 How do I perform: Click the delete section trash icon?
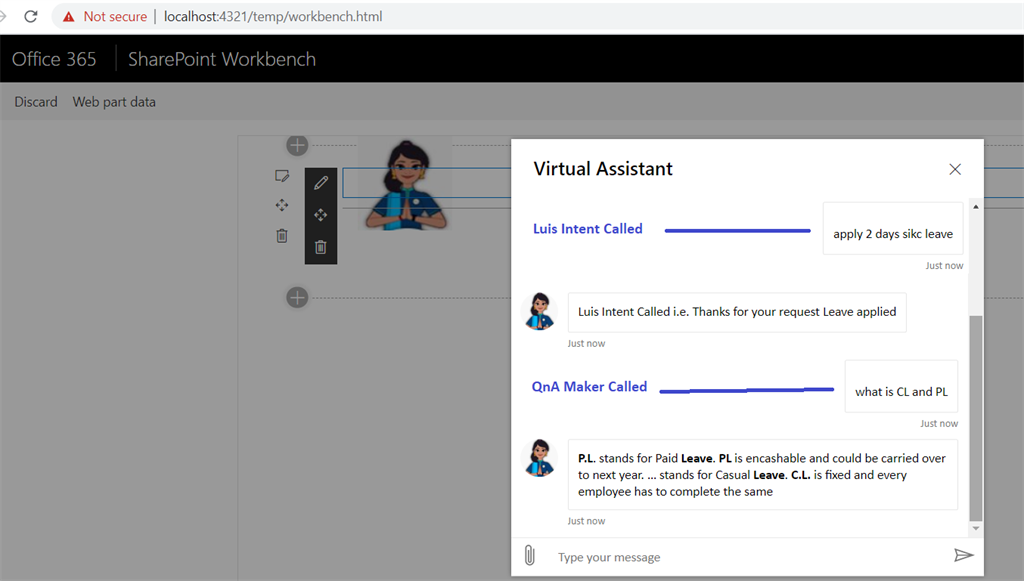coord(282,236)
